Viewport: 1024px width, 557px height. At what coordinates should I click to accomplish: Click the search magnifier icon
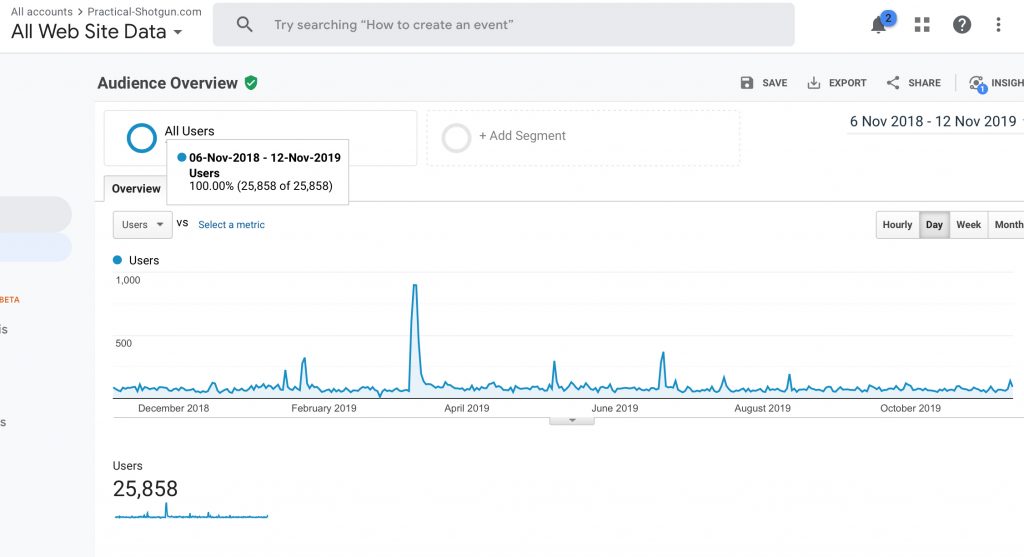tap(244, 25)
